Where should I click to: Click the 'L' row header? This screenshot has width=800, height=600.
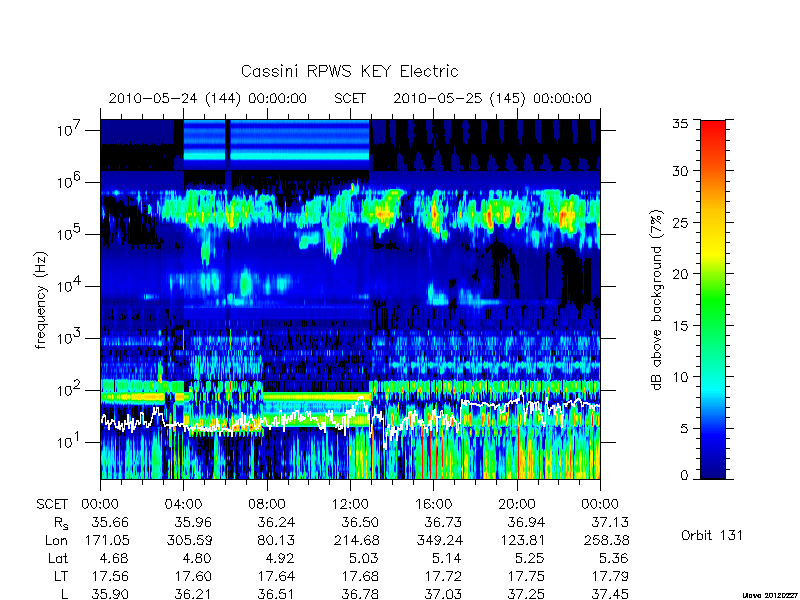[64, 594]
